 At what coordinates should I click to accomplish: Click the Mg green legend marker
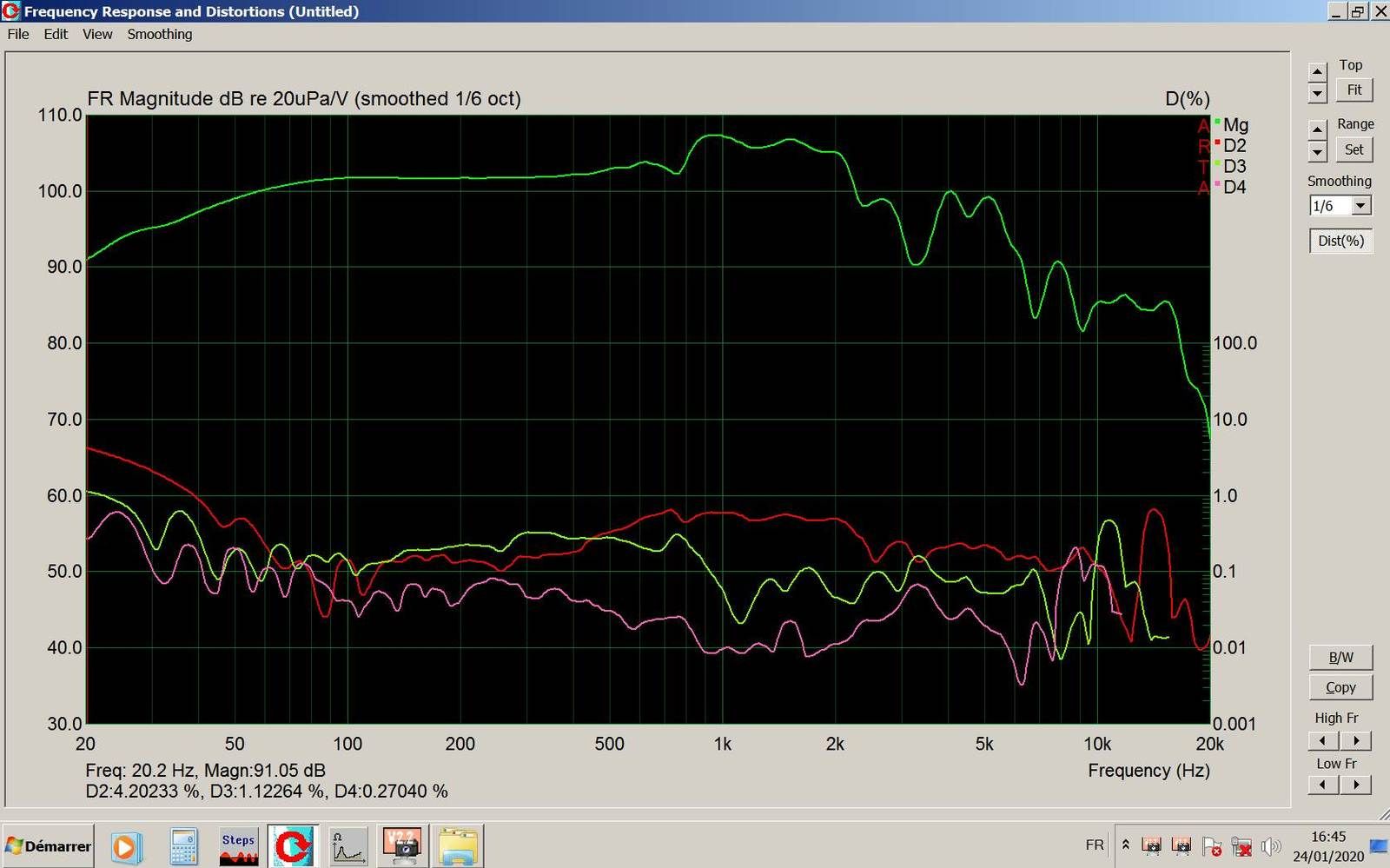(x=1217, y=122)
